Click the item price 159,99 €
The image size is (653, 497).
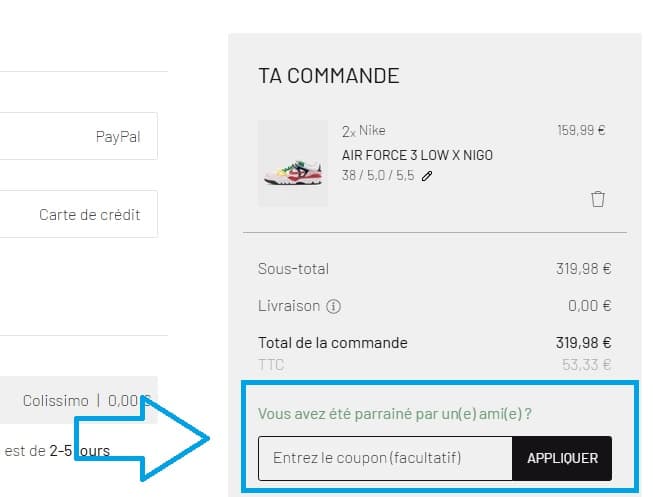click(581, 130)
